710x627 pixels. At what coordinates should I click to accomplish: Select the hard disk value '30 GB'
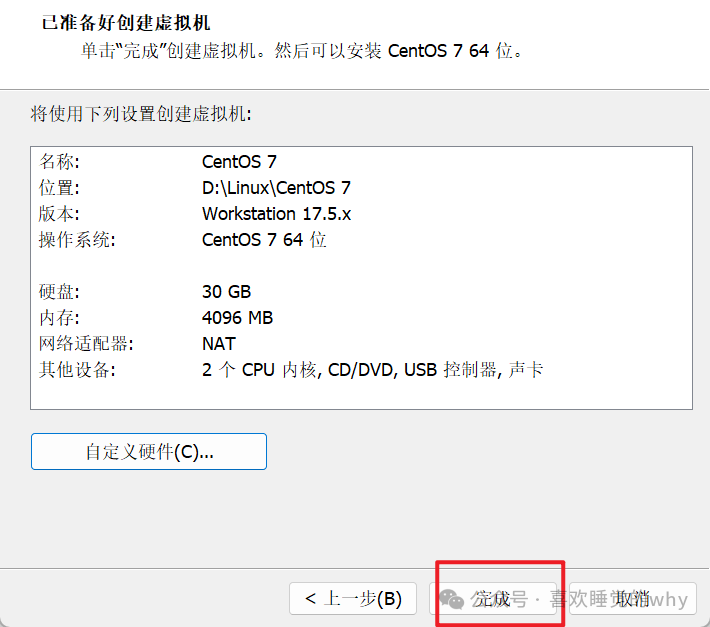click(x=226, y=292)
